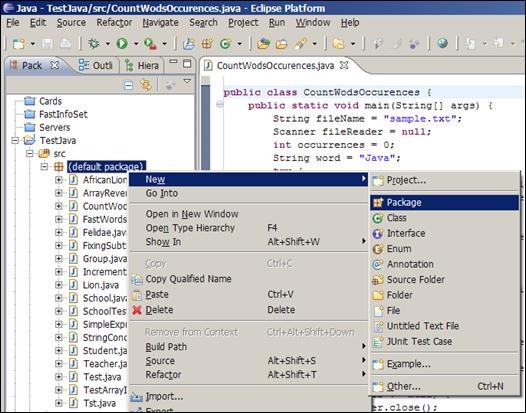Screen dimensions: 526x413
Task: Switch to the Hierarchy tab
Action: [x=142, y=65]
